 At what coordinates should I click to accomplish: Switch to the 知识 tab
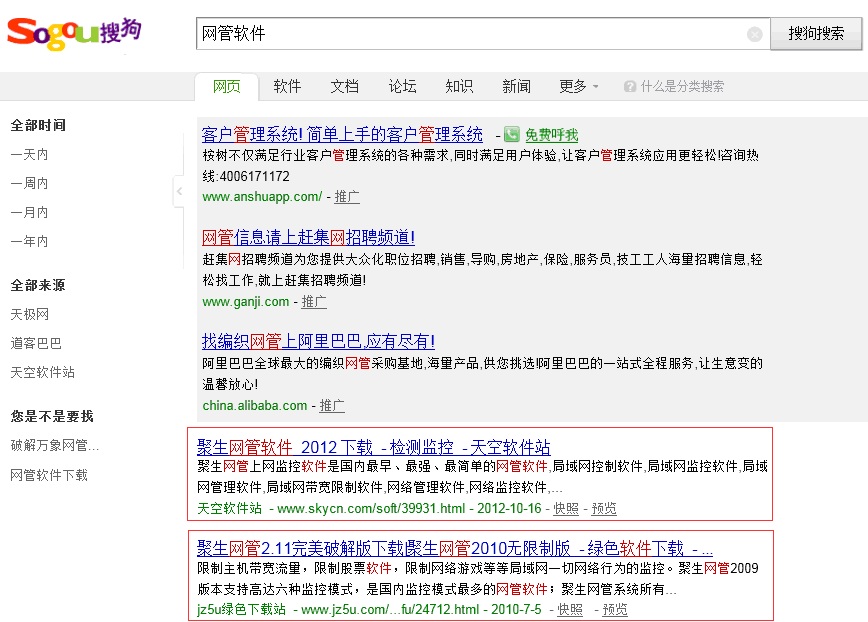[x=459, y=86]
